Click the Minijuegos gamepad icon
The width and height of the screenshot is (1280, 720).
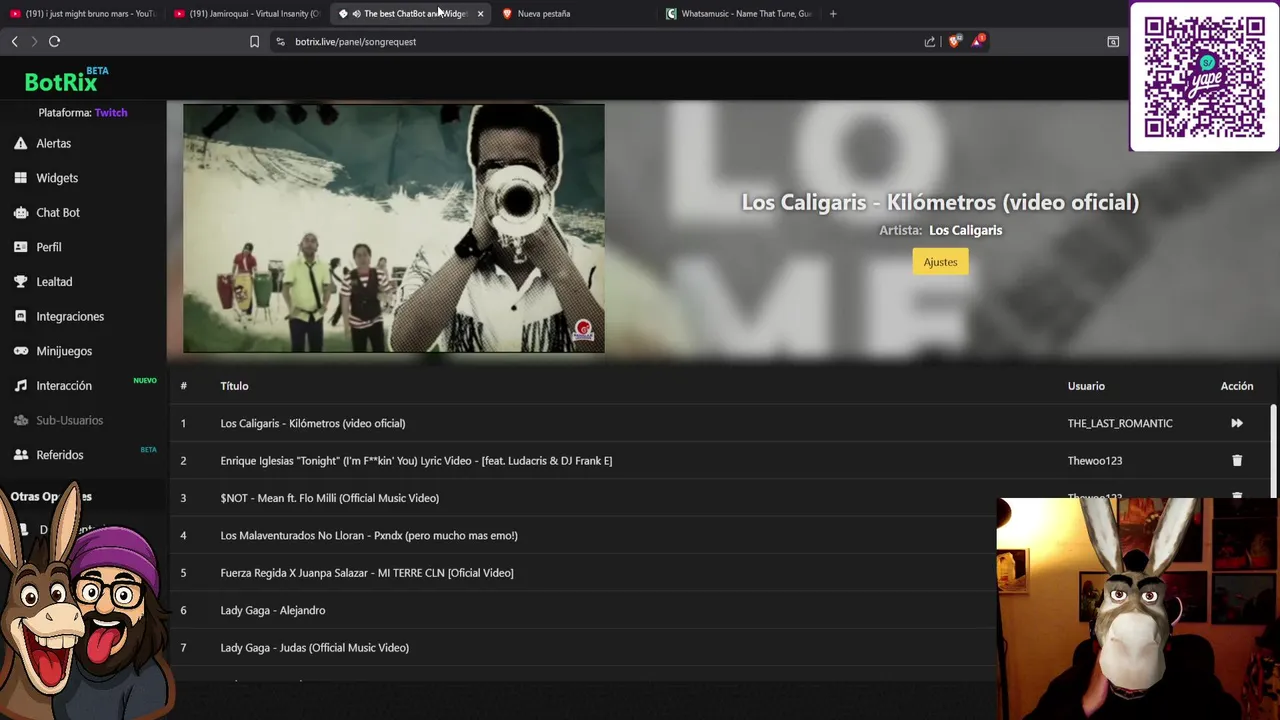point(20,351)
